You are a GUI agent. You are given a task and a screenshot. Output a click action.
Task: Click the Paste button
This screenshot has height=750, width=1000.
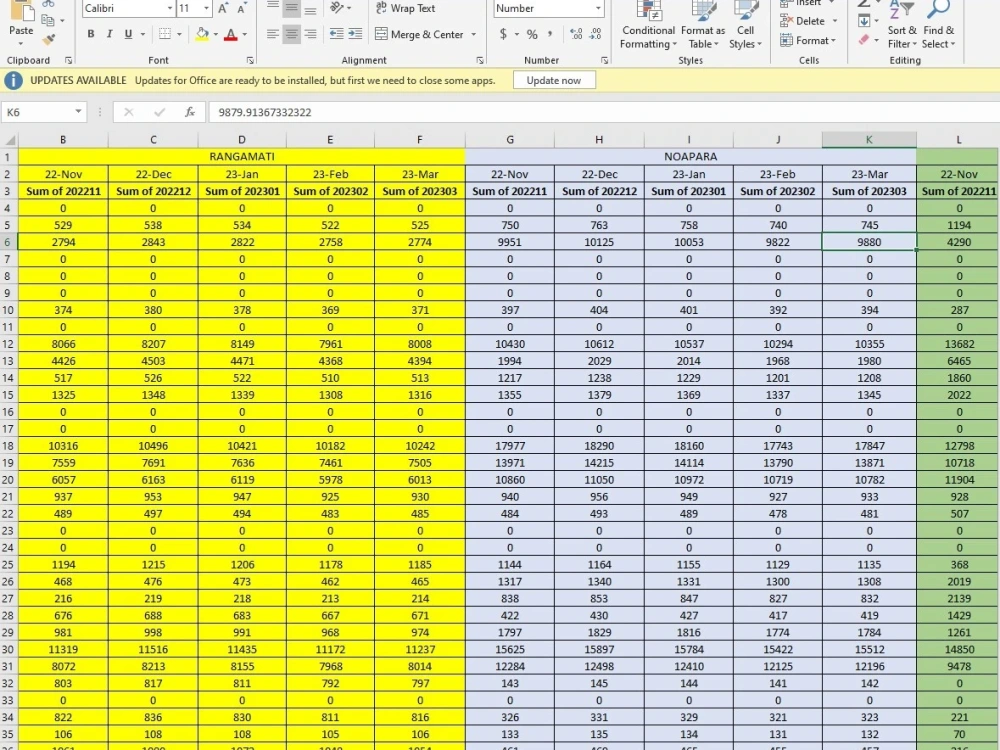coord(21,24)
